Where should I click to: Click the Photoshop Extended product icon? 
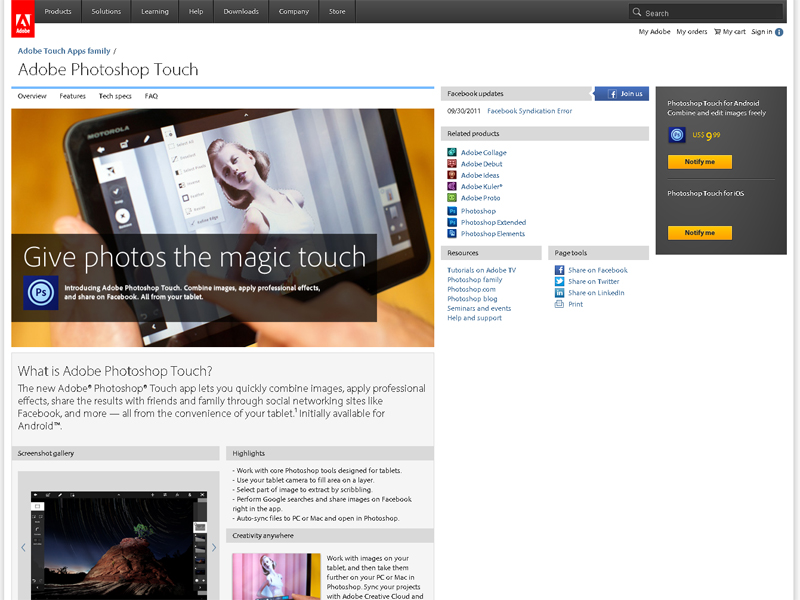click(452, 222)
